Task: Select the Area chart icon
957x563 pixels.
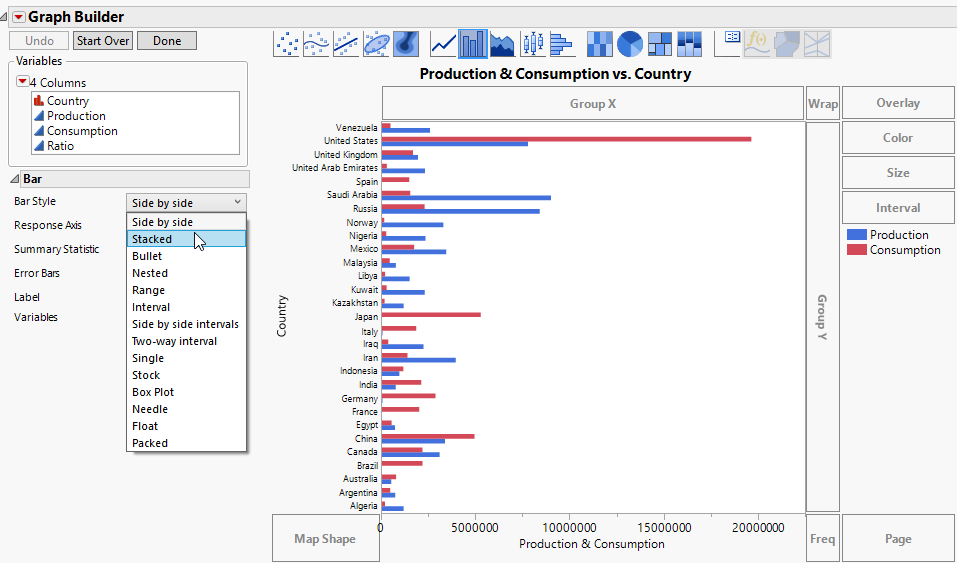Action: [502, 43]
